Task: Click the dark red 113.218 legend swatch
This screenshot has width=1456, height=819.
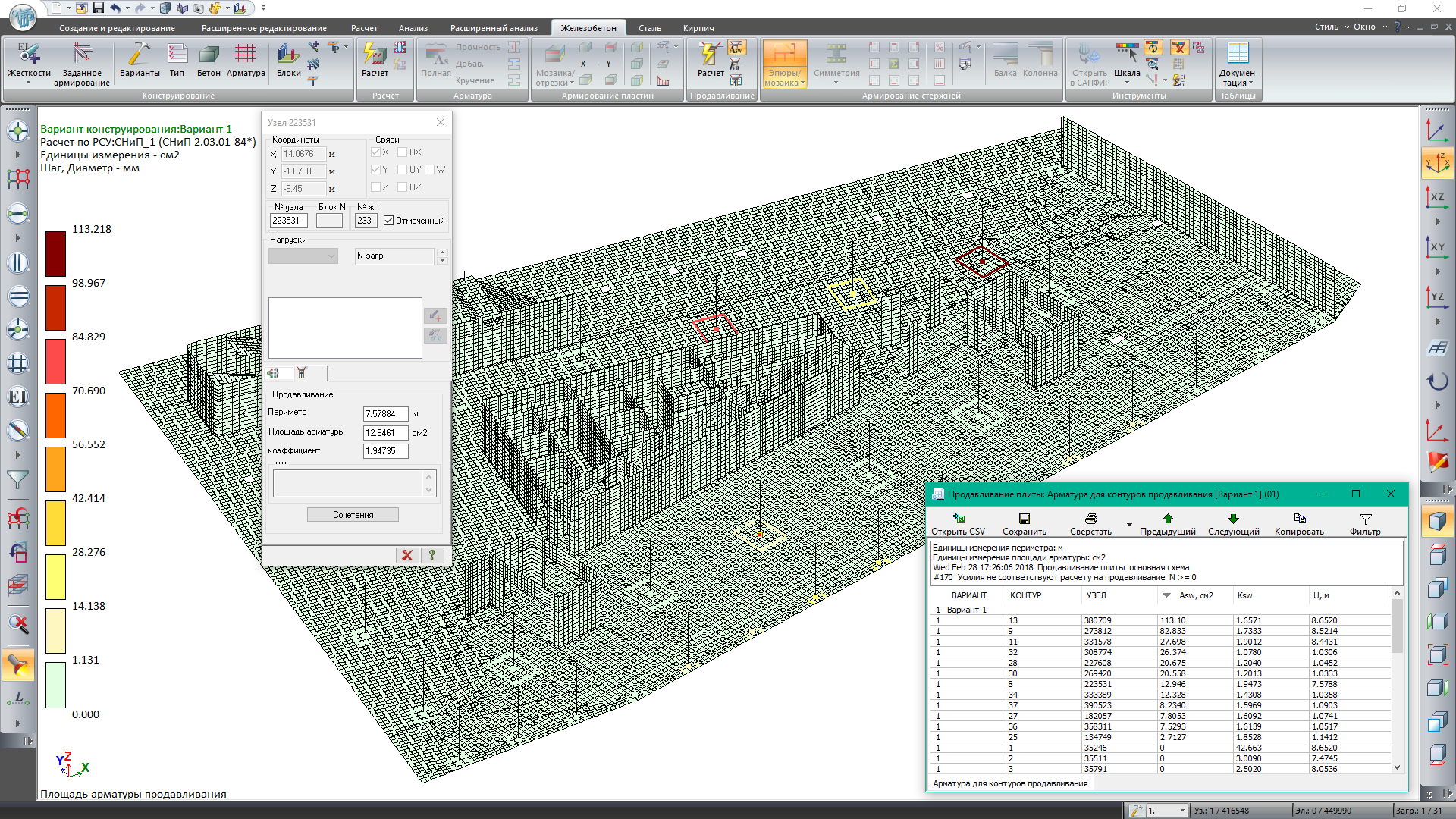Action: click(x=55, y=254)
